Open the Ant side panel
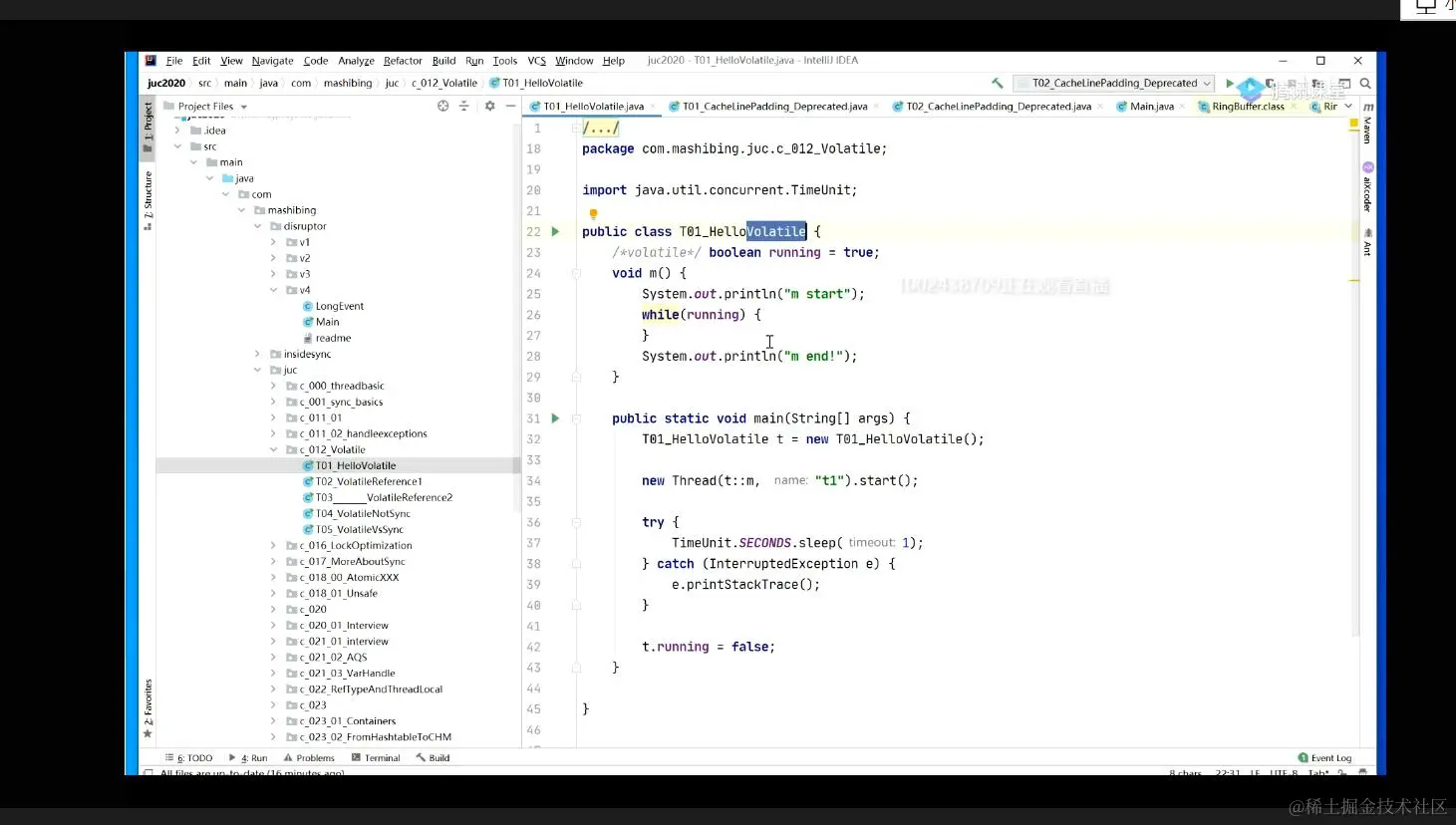This screenshot has width=1456, height=825. click(x=1367, y=243)
